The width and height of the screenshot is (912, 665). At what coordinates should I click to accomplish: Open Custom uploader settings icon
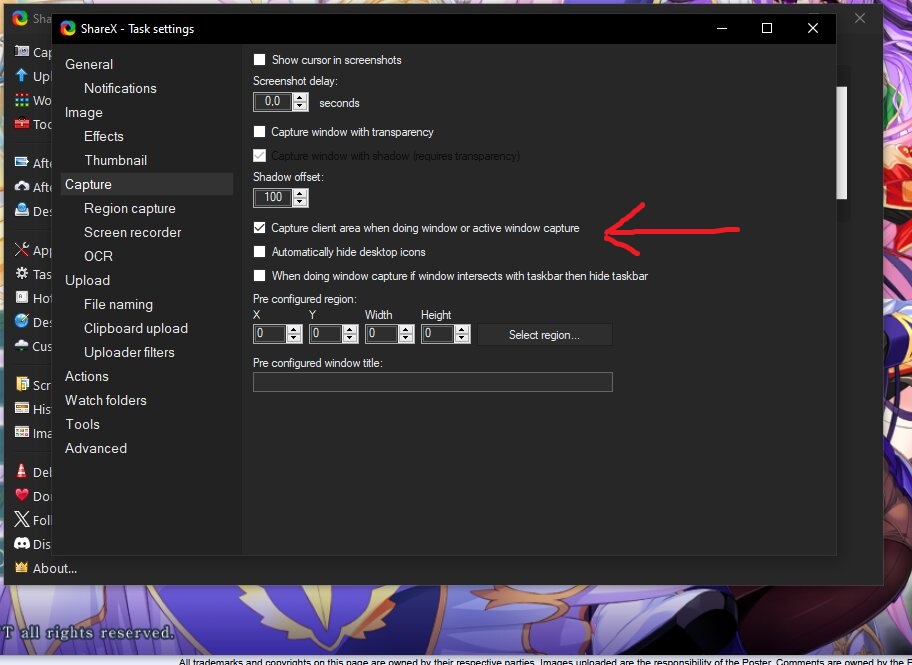point(22,345)
